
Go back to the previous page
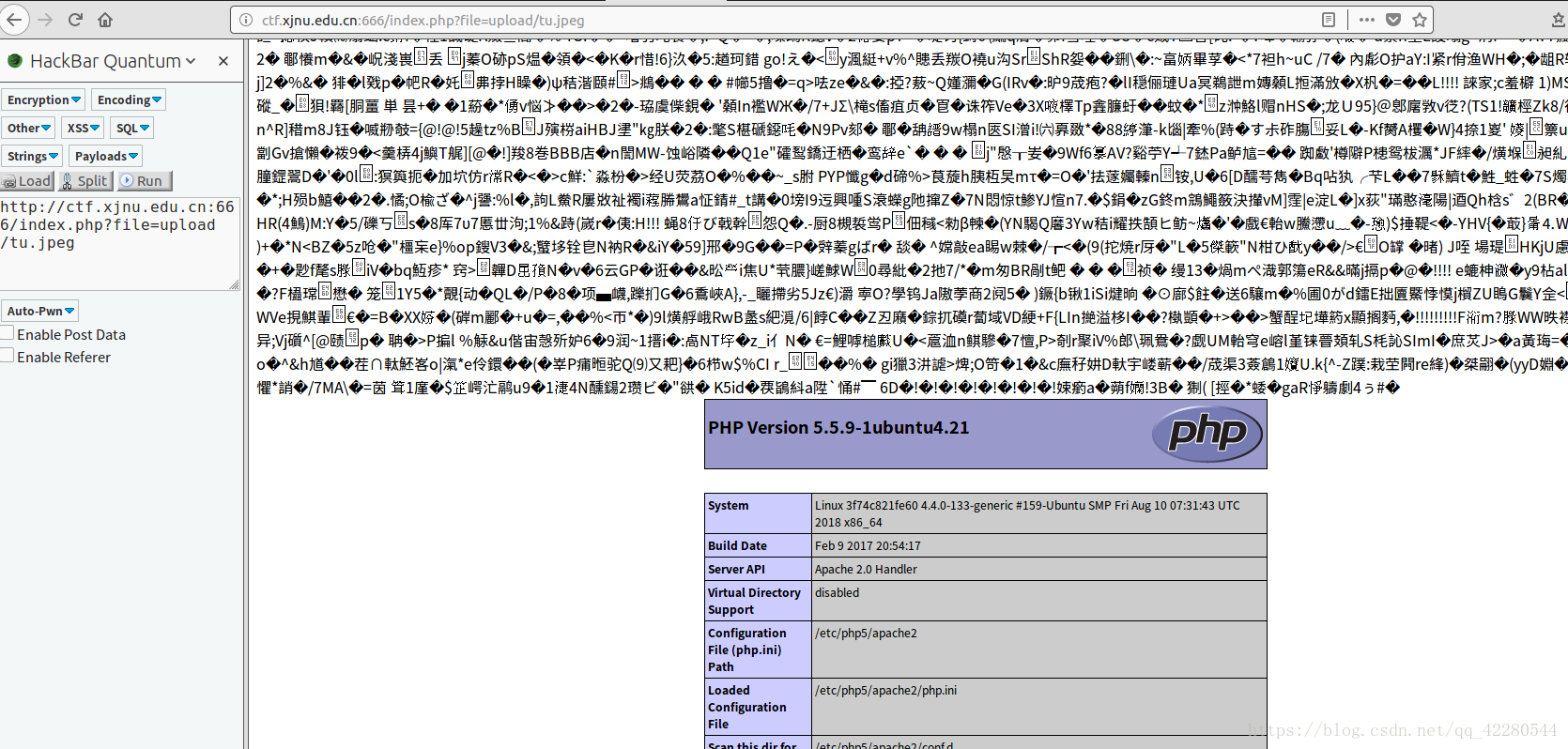point(13,20)
